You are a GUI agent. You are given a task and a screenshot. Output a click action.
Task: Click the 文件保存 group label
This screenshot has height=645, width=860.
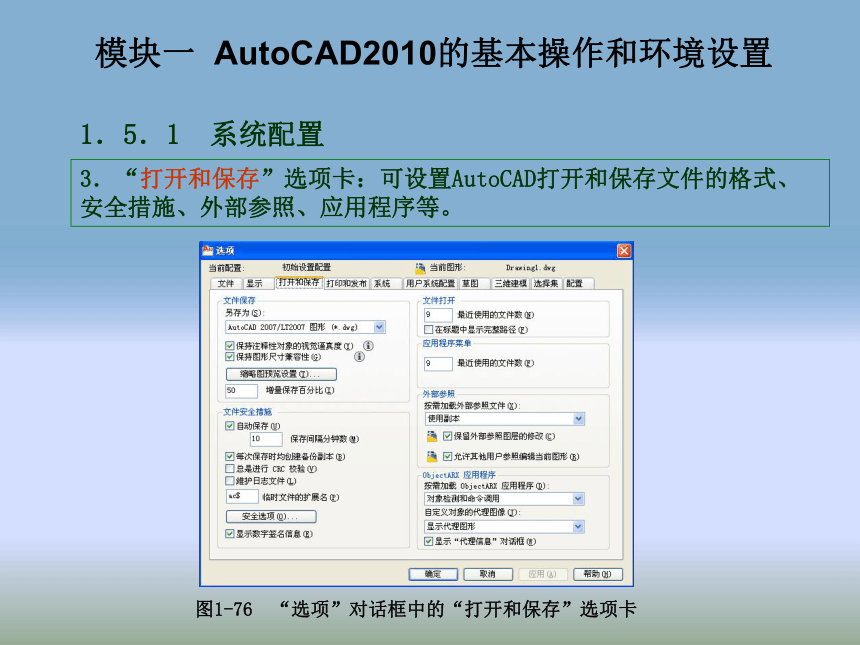(239, 300)
